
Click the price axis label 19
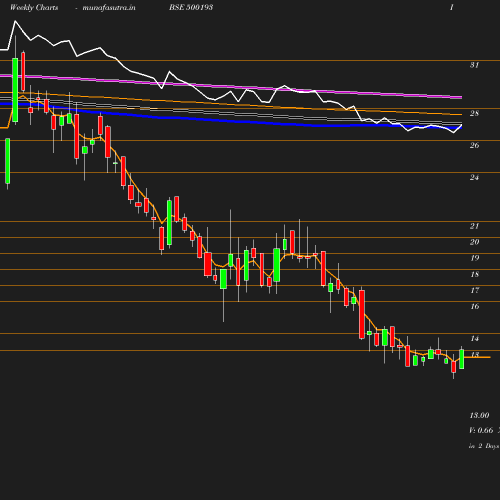click(474, 258)
